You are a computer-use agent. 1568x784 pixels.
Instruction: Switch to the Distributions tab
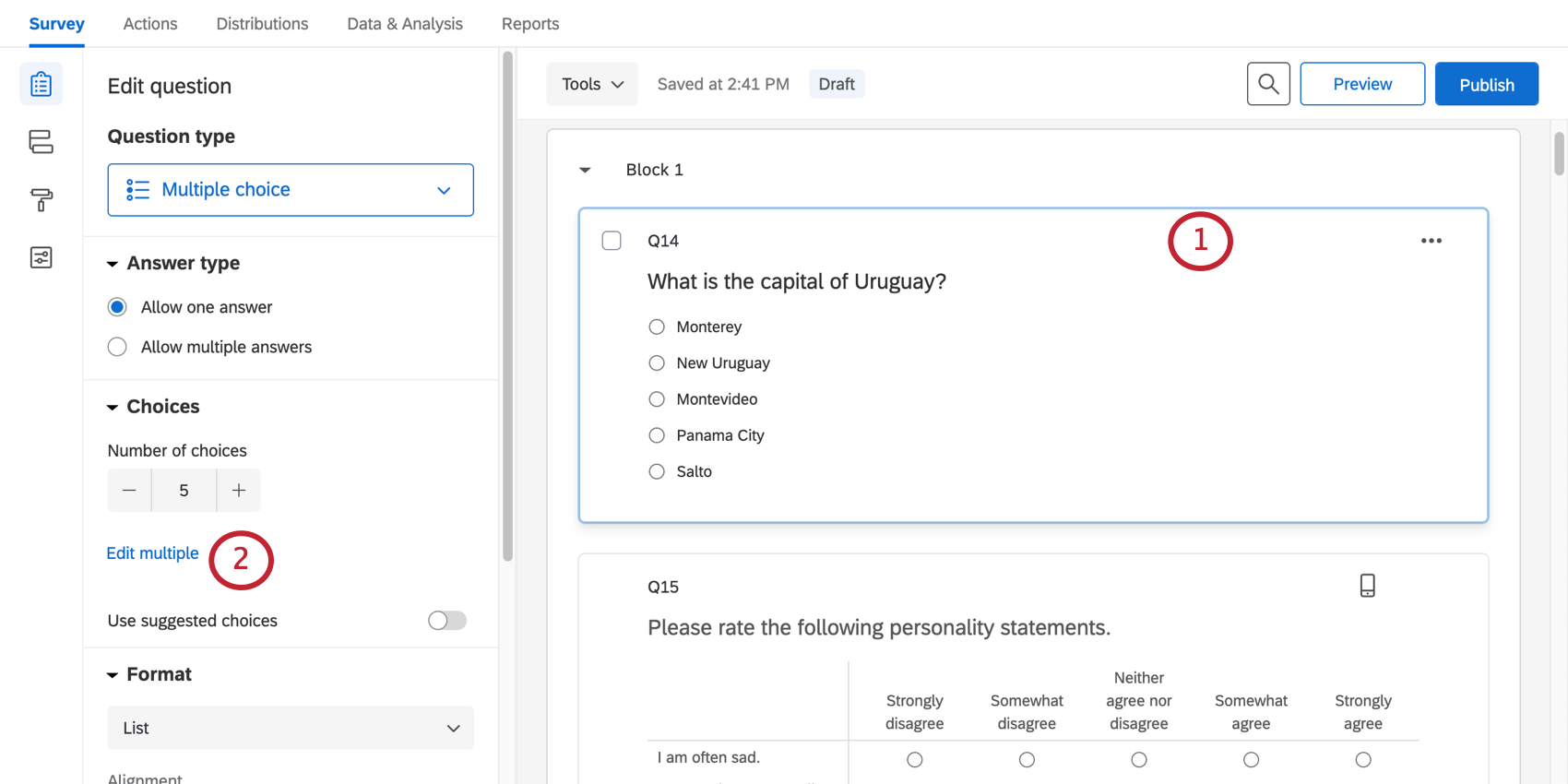click(x=262, y=24)
